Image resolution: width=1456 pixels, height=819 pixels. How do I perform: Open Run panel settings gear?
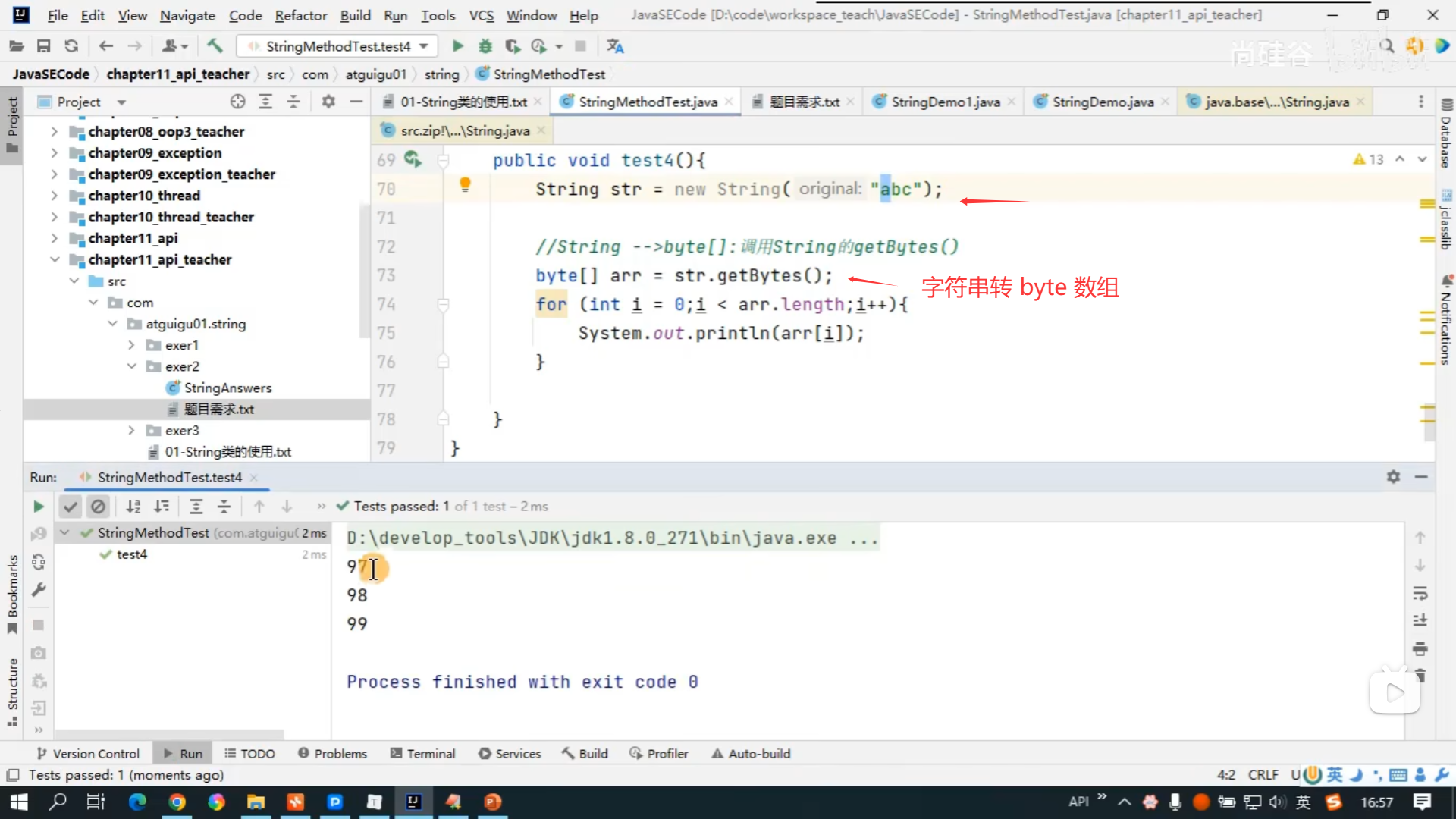1393,477
